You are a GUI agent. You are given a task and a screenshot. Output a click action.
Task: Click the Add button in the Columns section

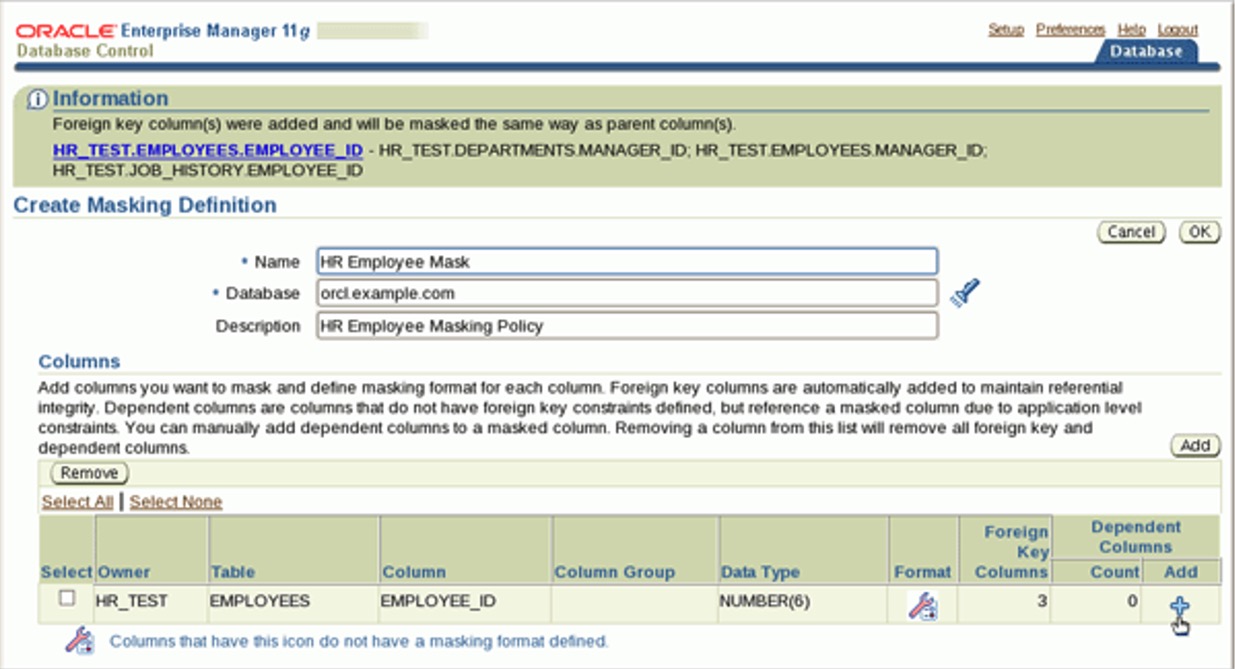[1195, 446]
